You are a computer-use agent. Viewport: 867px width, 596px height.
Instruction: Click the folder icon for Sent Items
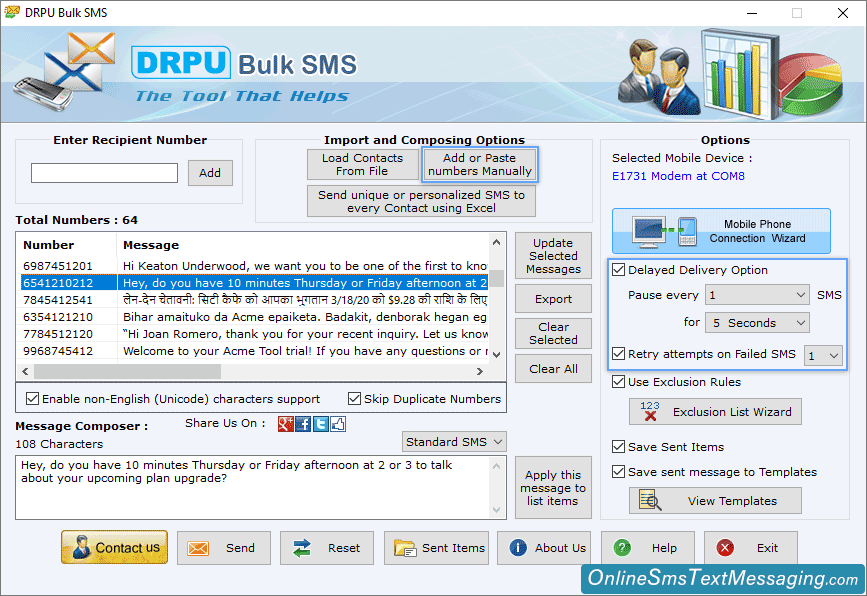405,548
